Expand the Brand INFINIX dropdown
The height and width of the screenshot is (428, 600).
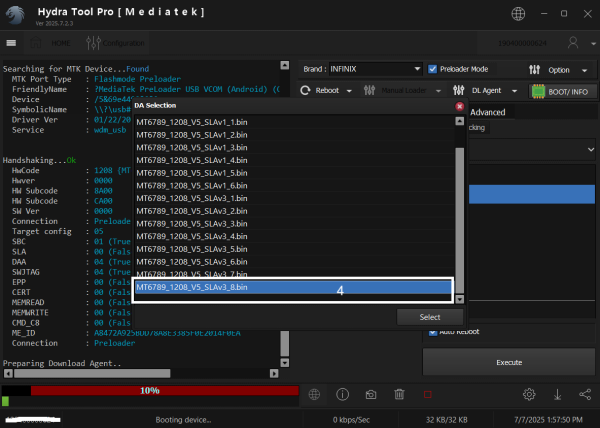point(417,69)
